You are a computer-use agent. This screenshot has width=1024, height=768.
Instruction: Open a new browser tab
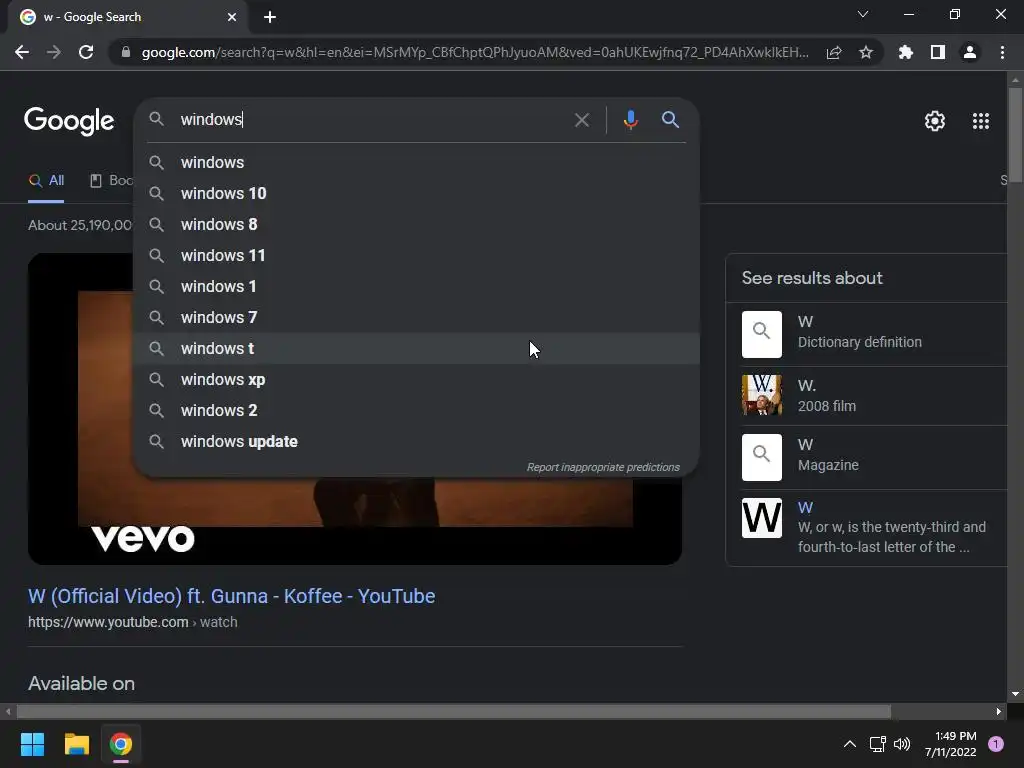[270, 17]
